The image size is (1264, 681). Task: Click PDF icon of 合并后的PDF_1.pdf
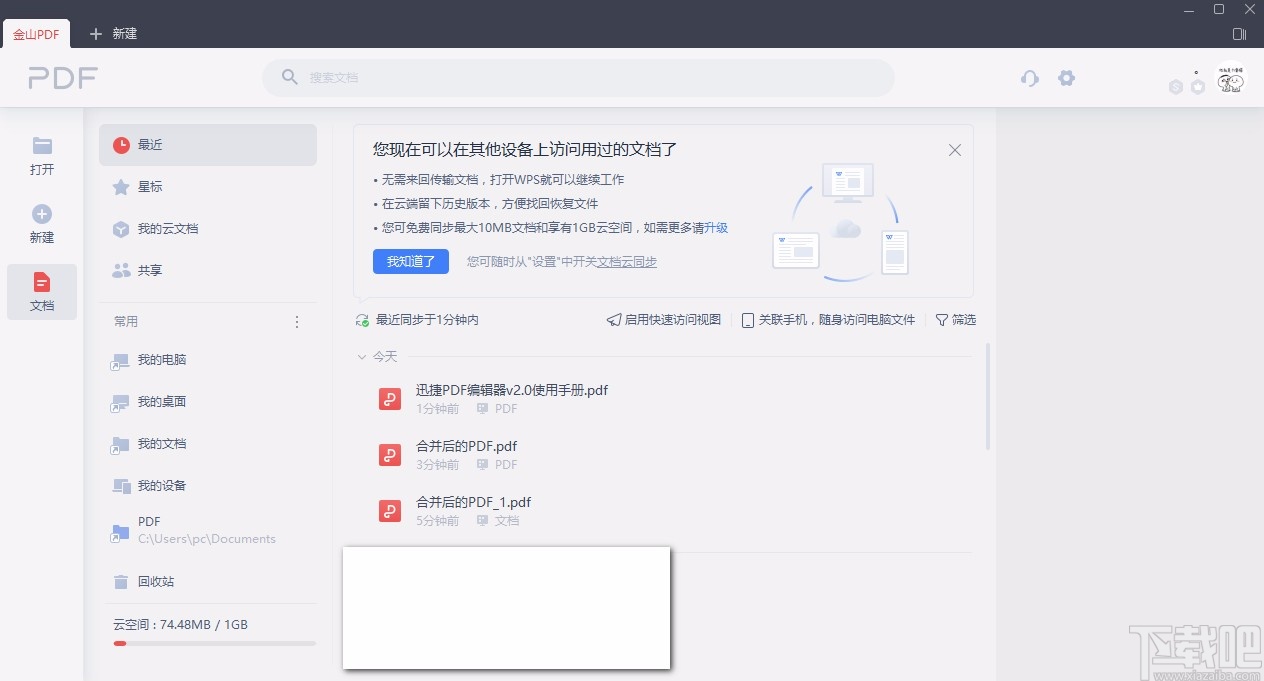(390, 511)
